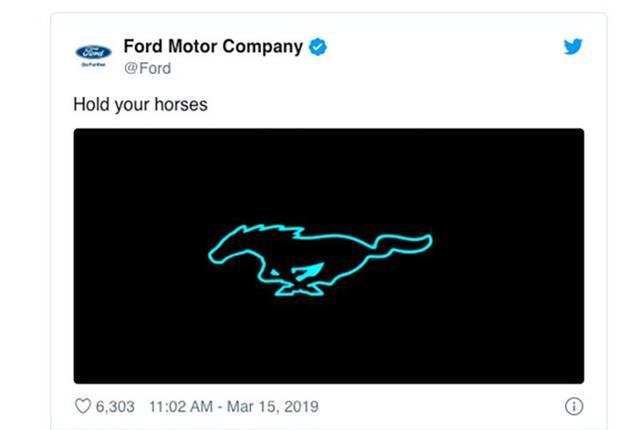Open the tweet info circle icon

click(573, 406)
